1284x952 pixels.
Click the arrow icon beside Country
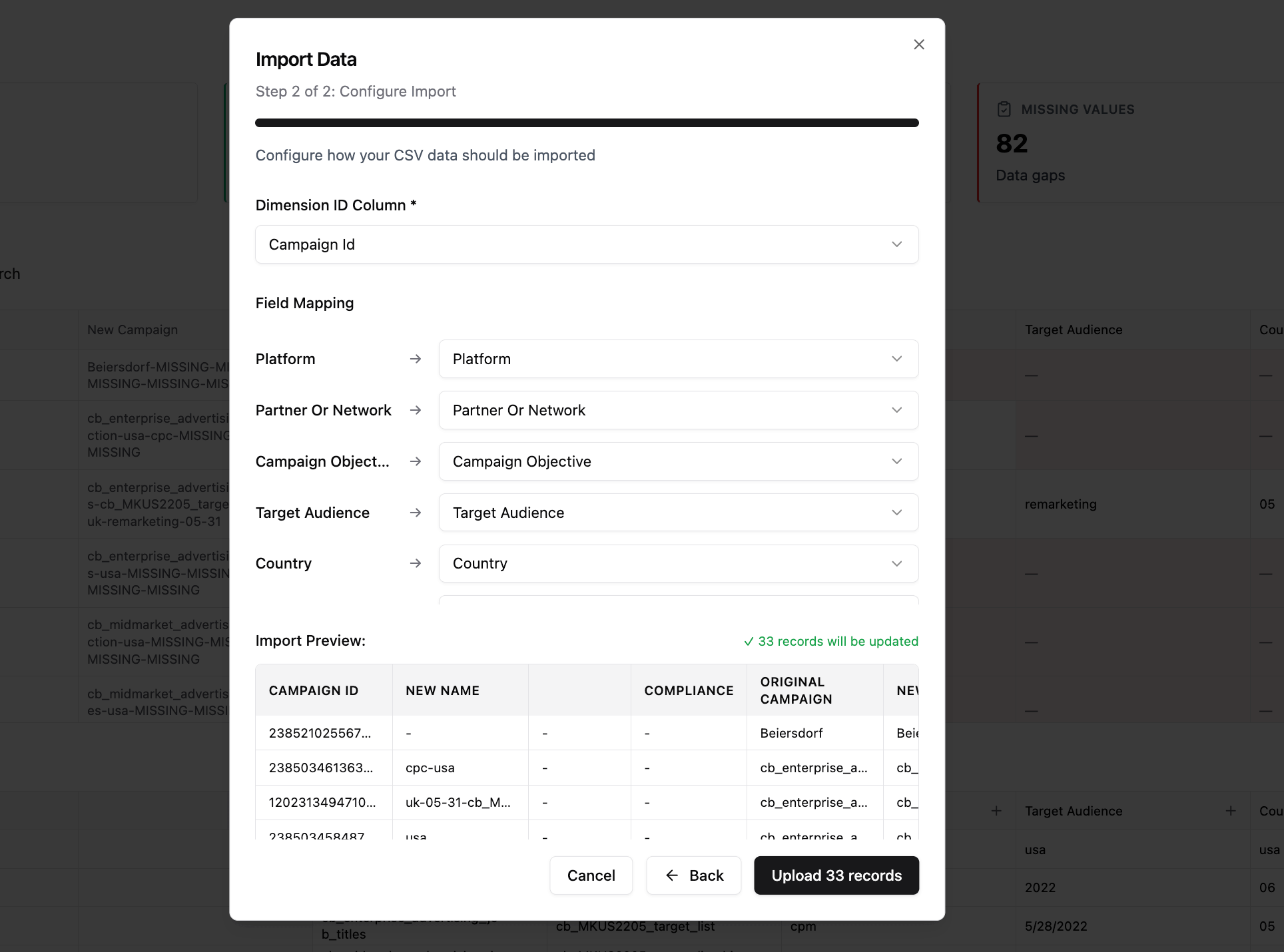pyautogui.click(x=416, y=564)
